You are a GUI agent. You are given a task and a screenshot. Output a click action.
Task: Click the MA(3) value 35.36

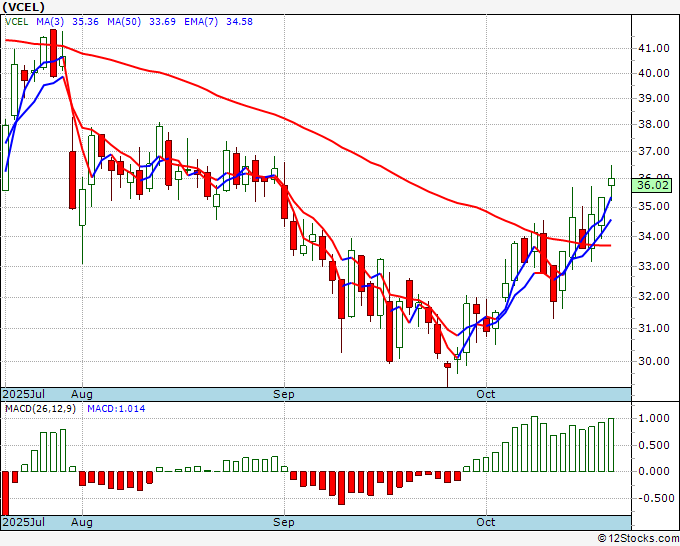[x=85, y=22]
